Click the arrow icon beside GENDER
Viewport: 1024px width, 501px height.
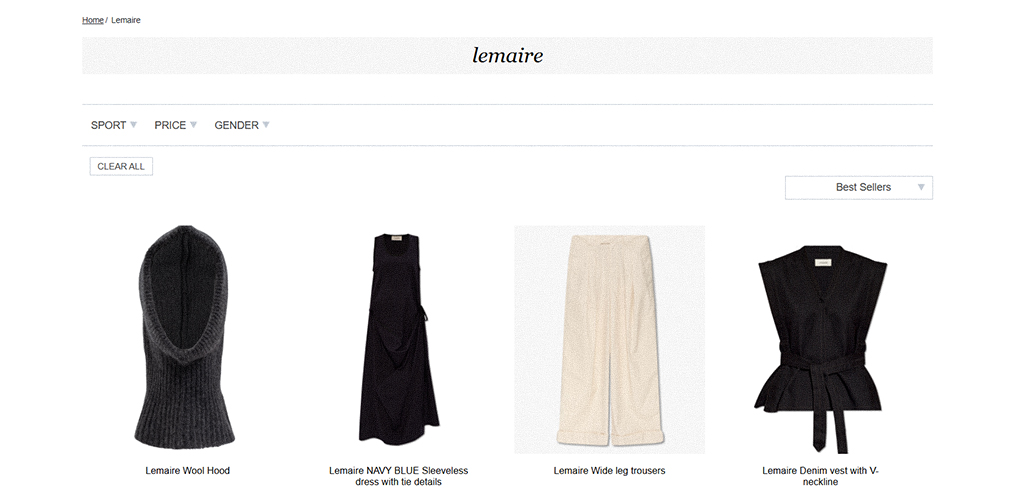tap(266, 125)
